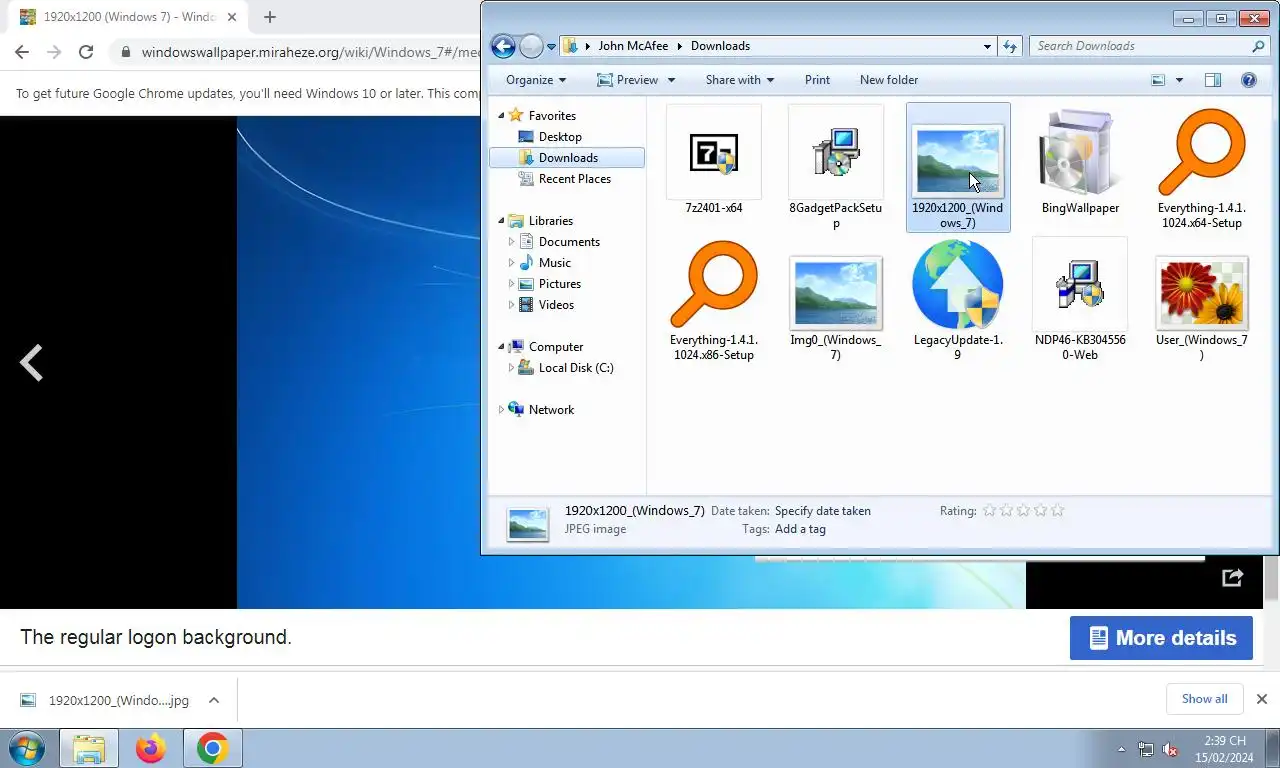
Task: Select Downloads in the navigation pane
Action: point(567,158)
